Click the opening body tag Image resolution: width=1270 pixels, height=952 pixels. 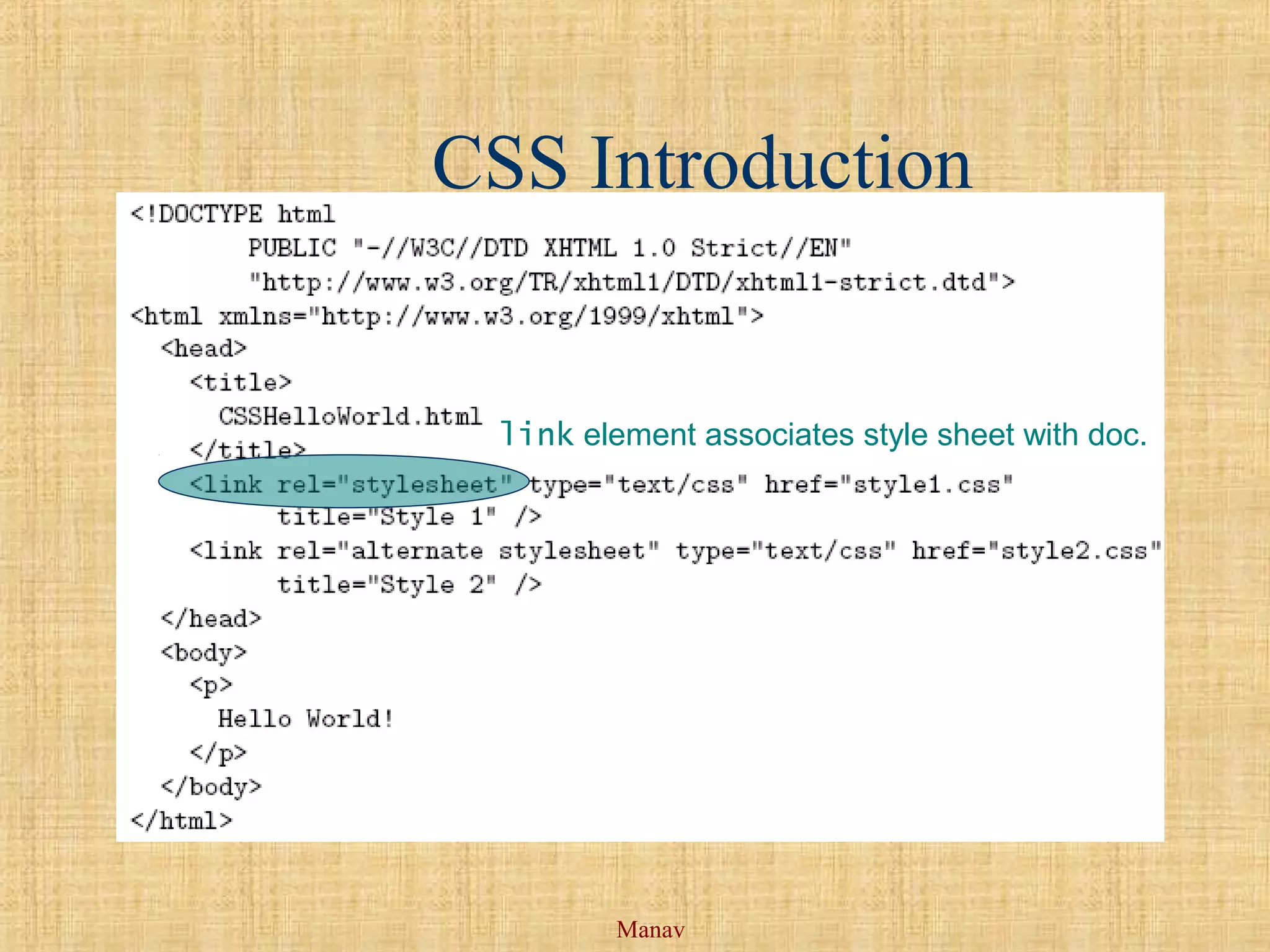[203, 653]
